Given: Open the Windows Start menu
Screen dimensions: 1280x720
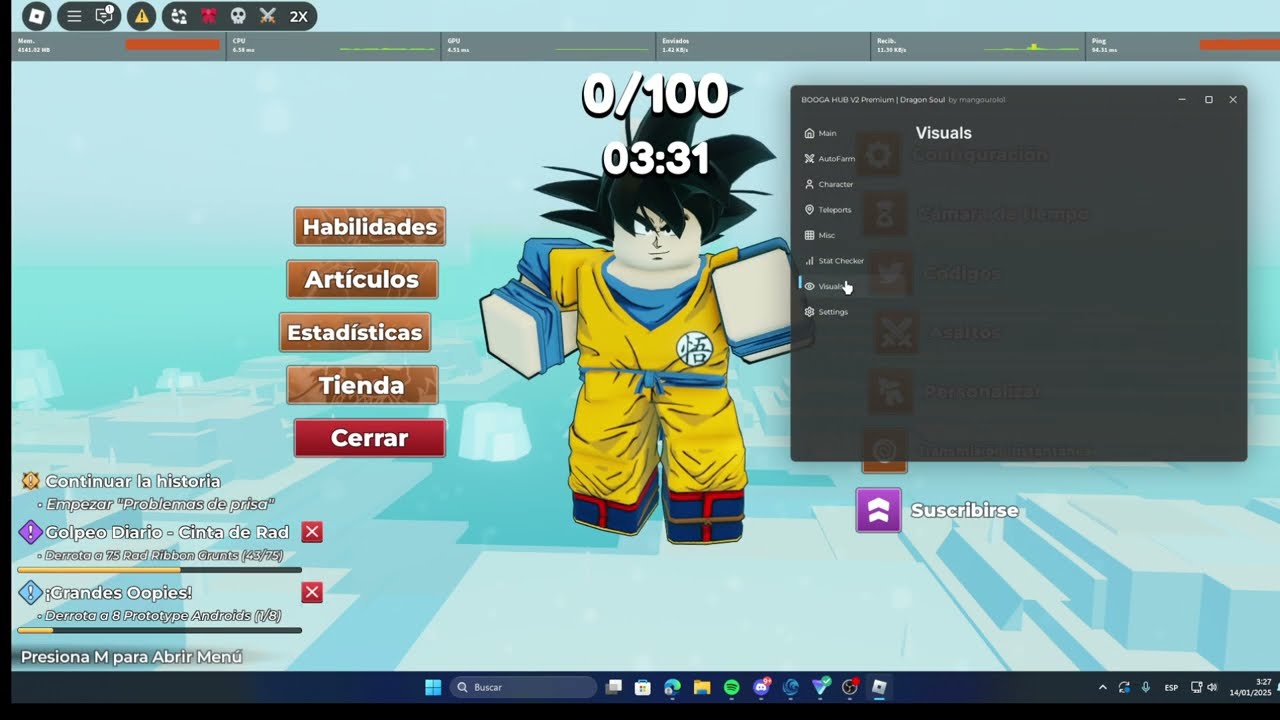Looking at the screenshot, I should pos(433,687).
